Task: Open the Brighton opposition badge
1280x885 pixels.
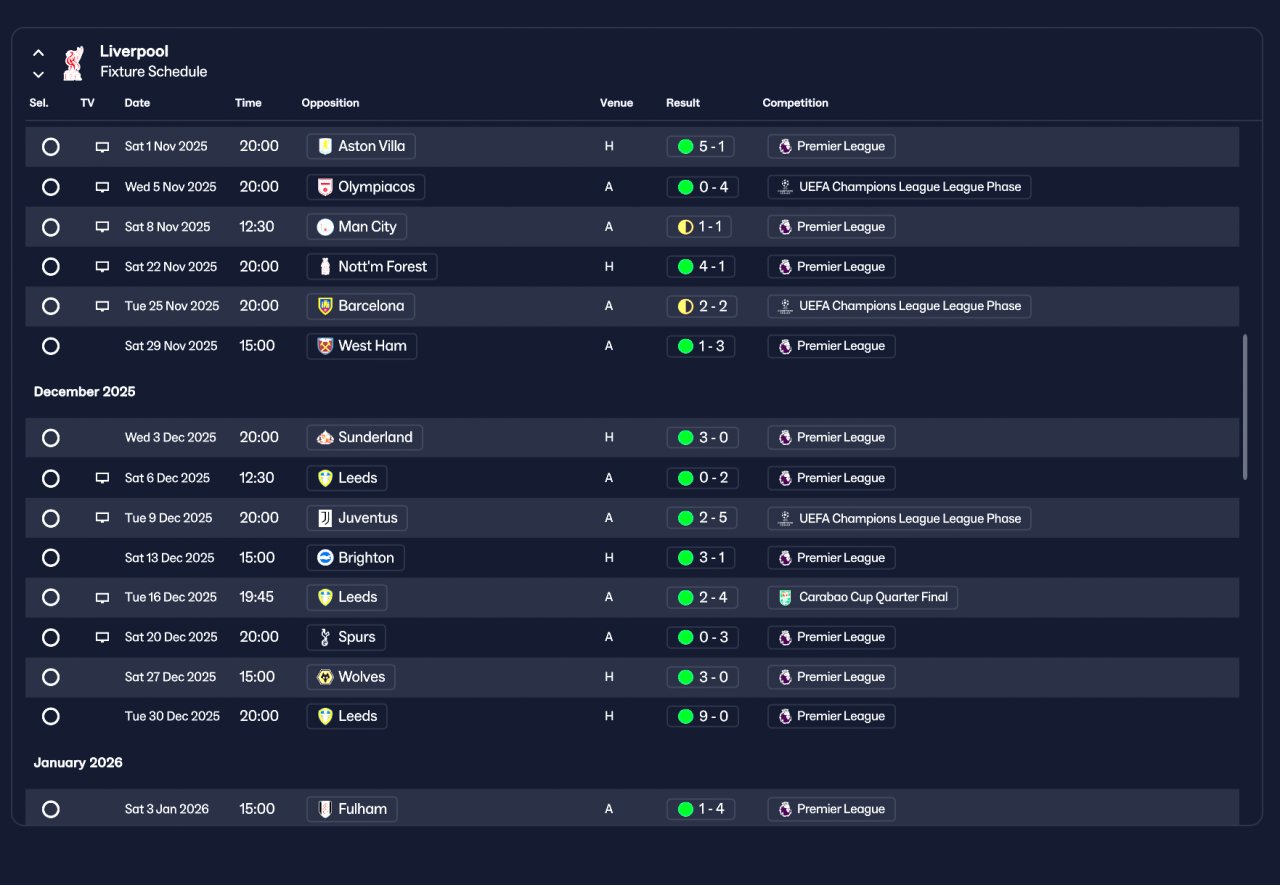Action: pos(356,558)
